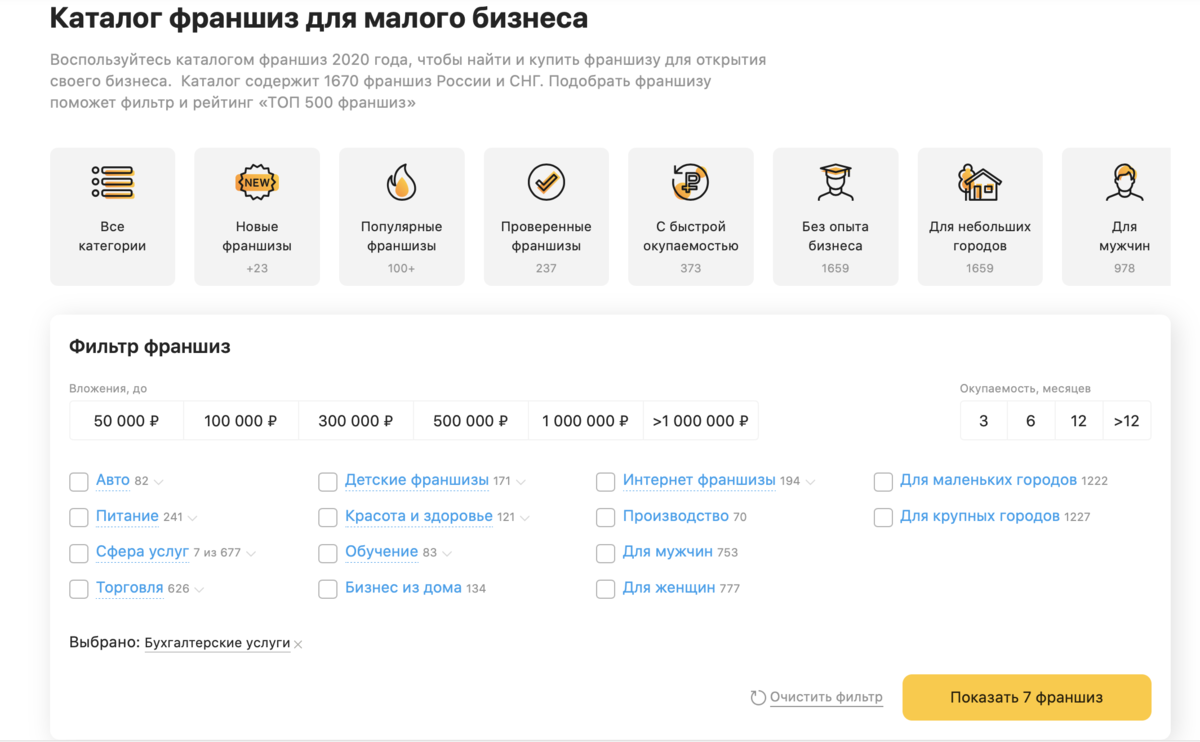Open Проверенные франшизы via checkmark icon

546,183
